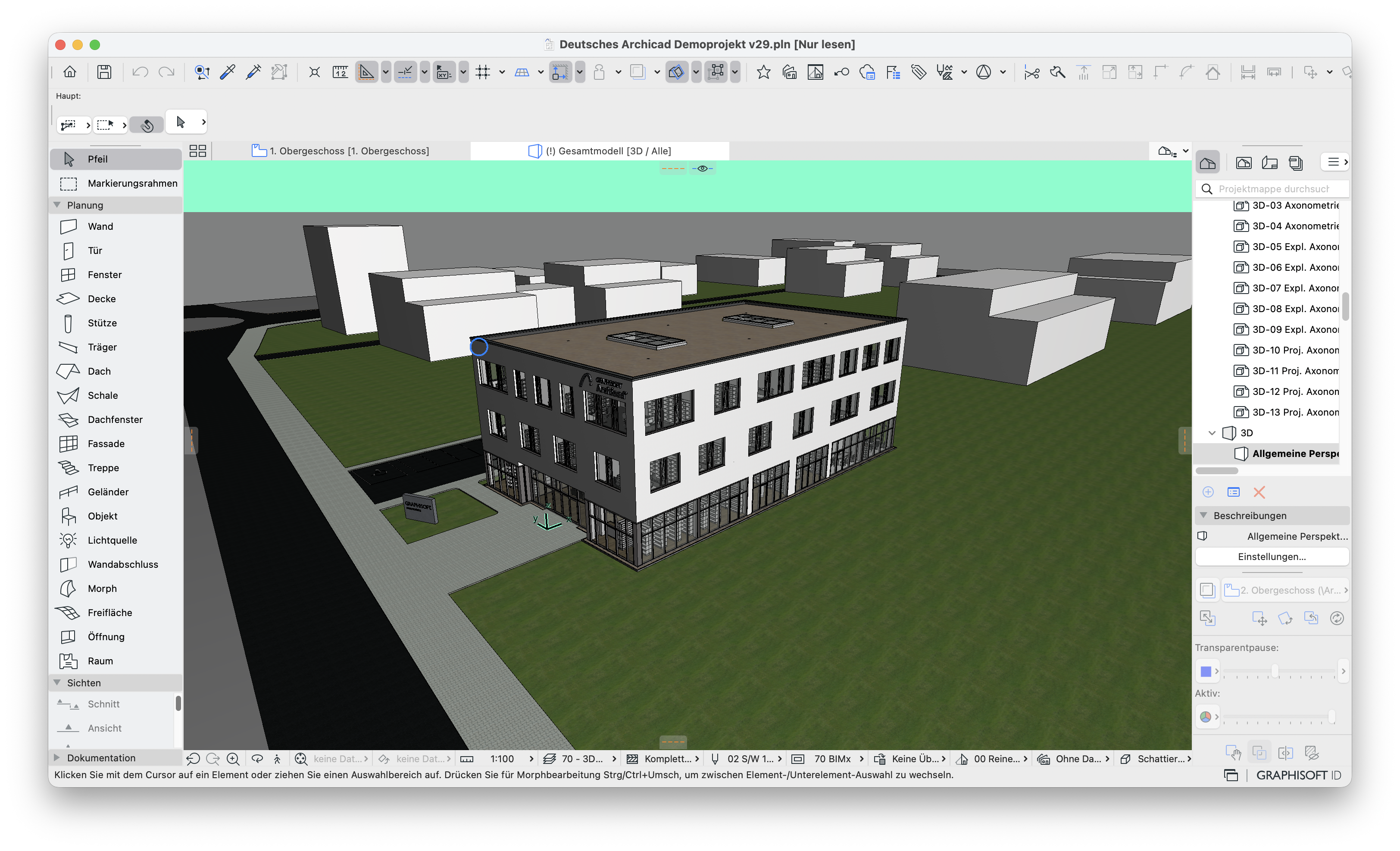Toggle the suspend groups button
The height and width of the screenshot is (851, 1400).
point(716,72)
